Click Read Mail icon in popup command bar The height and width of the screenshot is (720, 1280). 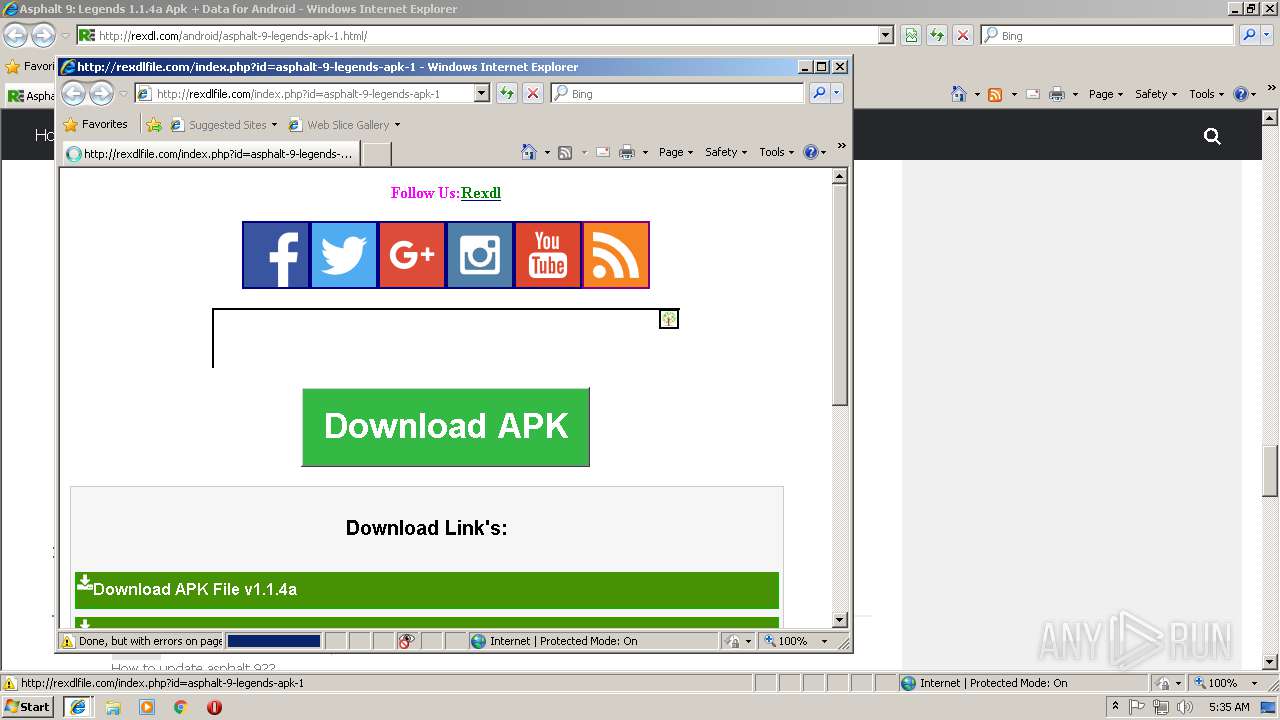(x=603, y=152)
